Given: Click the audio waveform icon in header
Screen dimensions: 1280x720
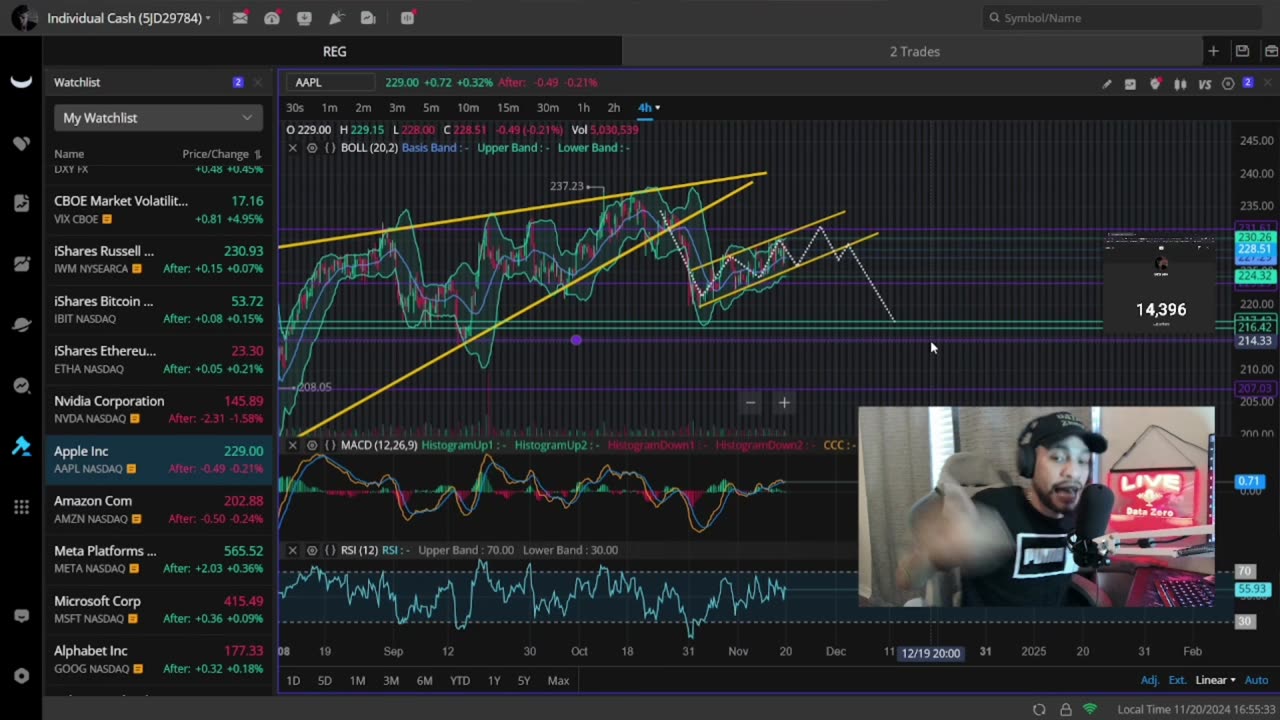Looking at the screenshot, I should pyautogui.click(x=408, y=18).
